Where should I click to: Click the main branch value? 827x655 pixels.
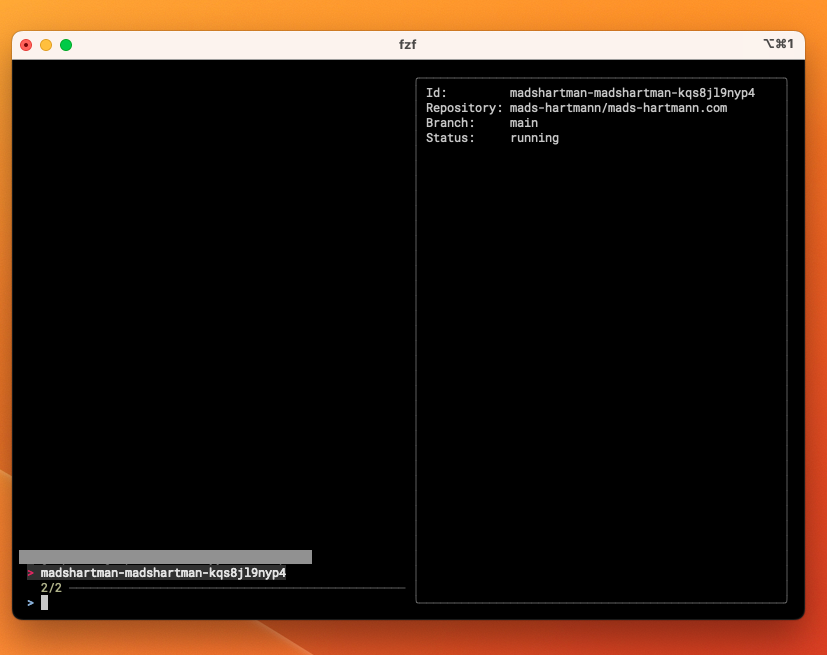524,123
